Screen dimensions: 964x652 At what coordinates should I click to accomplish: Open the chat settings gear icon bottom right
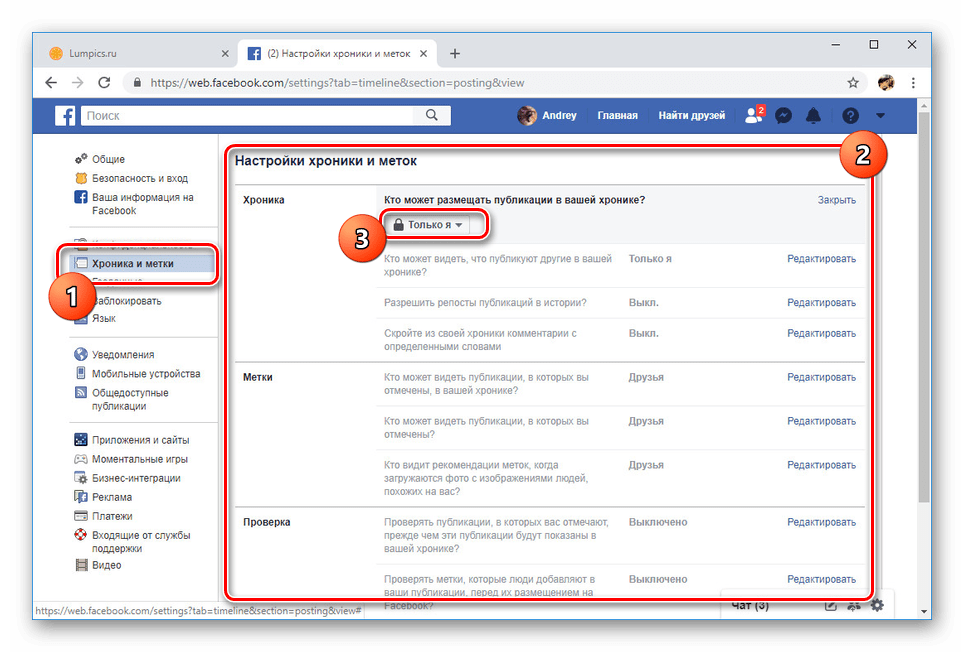click(877, 604)
